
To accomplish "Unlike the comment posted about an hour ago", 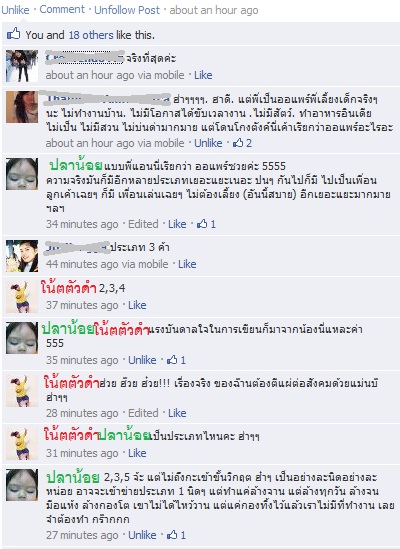I will [x=208, y=143].
